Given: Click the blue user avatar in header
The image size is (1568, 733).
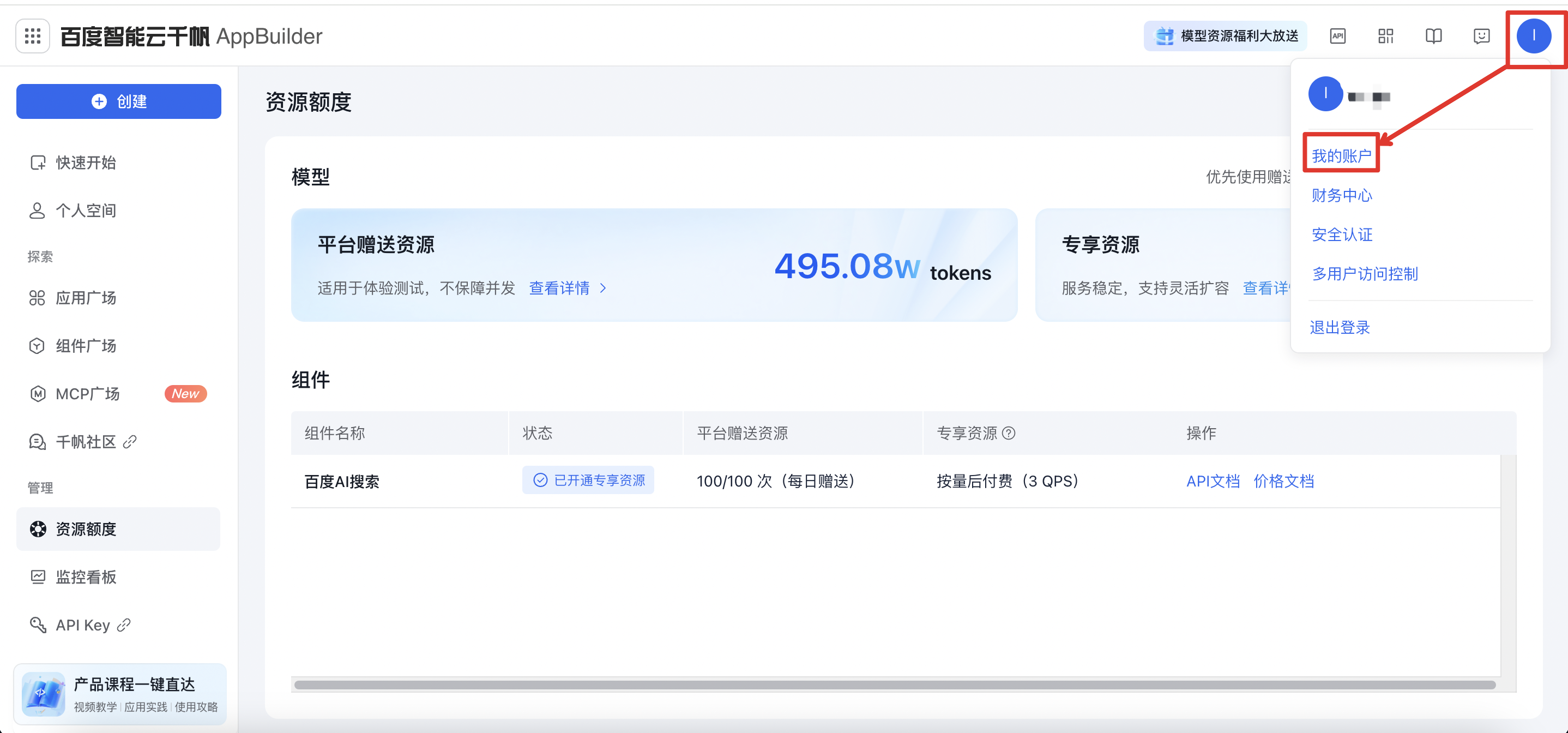Looking at the screenshot, I should pyautogui.click(x=1533, y=37).
